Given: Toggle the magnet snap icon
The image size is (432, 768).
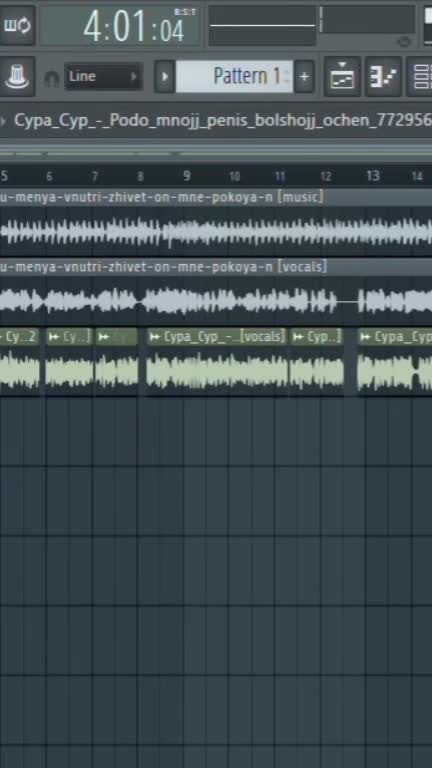Looking at the screenshot, I should click(51, 77).
